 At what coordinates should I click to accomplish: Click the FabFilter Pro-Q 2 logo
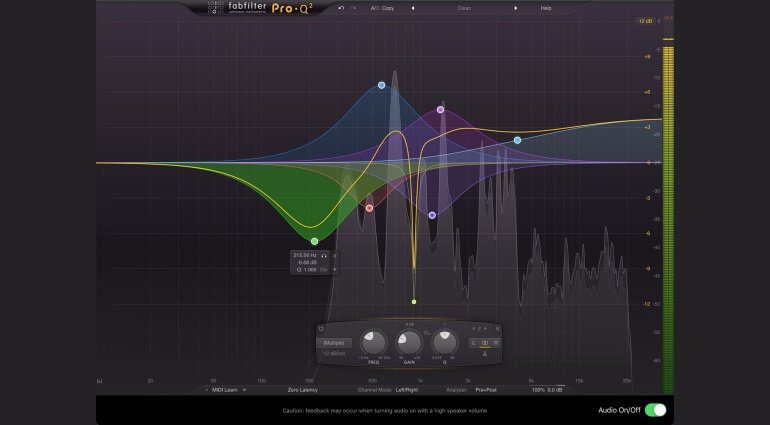(x=260, y=7)
